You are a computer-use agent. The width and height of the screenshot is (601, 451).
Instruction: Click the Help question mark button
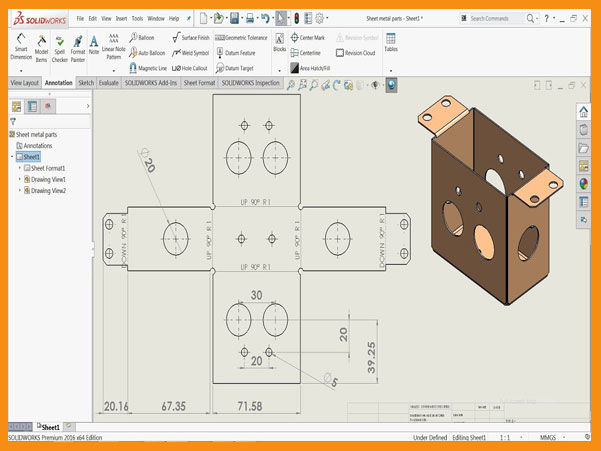(x=547, y=18)
